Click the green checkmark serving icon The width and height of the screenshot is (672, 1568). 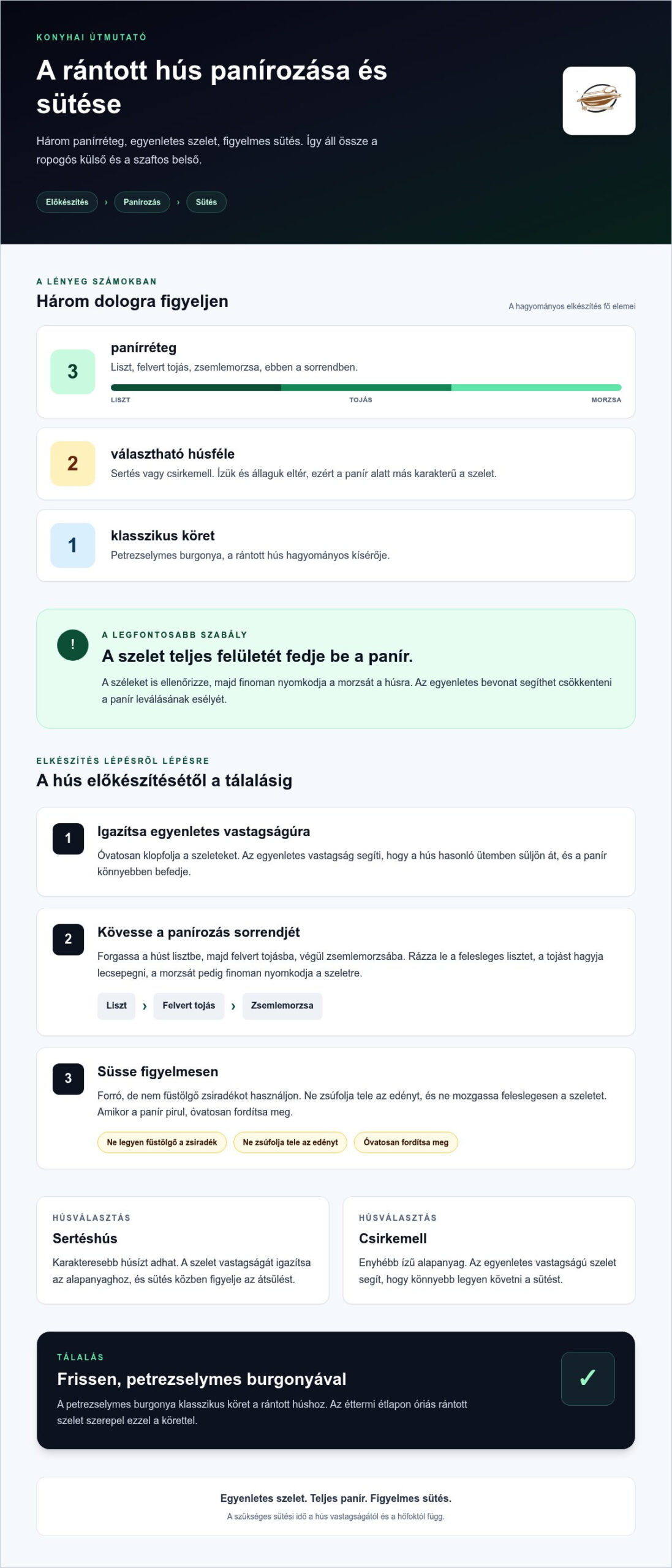pyautogui.click(x=587, y=1378)
